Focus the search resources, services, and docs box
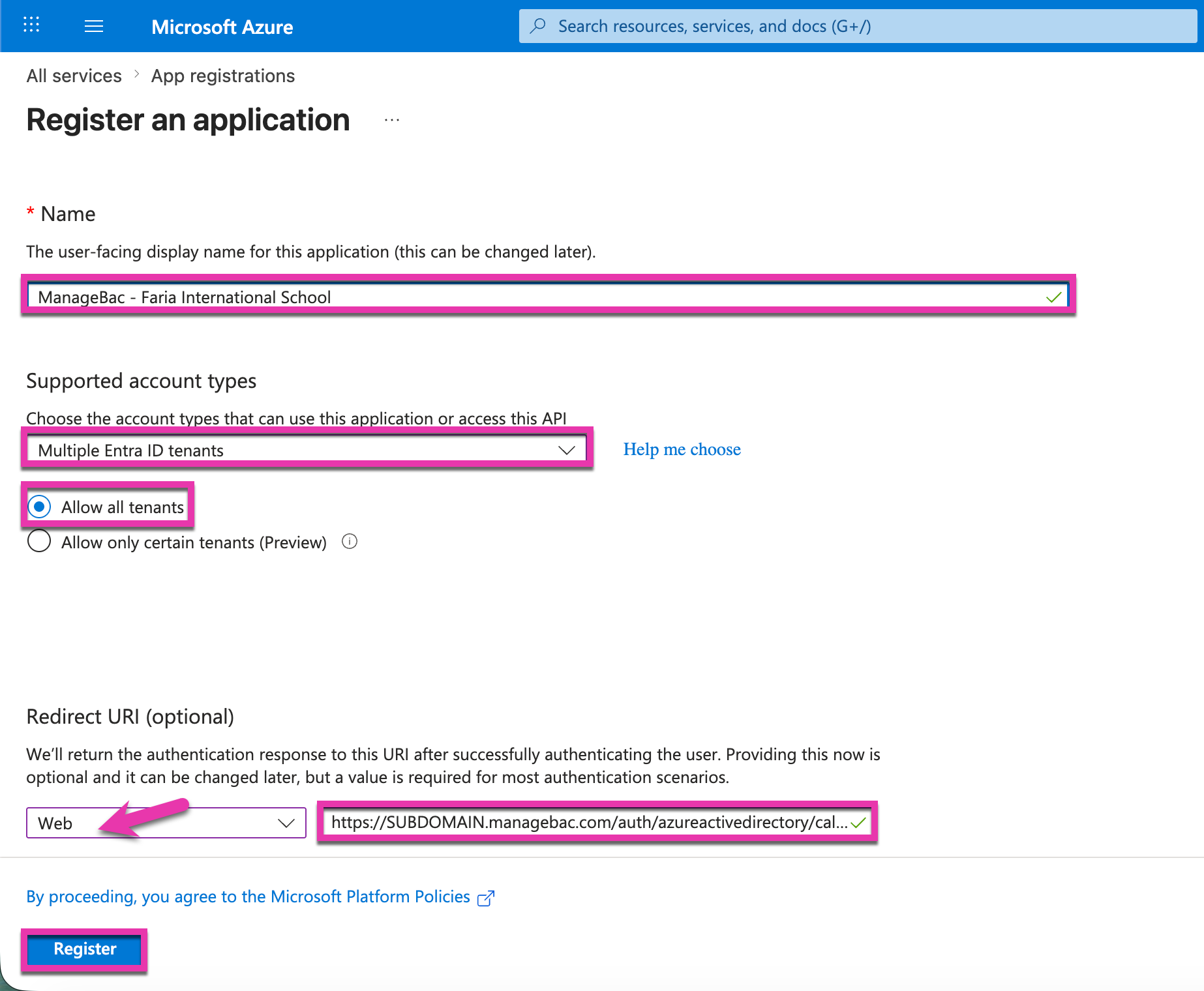This screenshot has height=991, width=1204. pyautogui.click(x=858, y=26)
